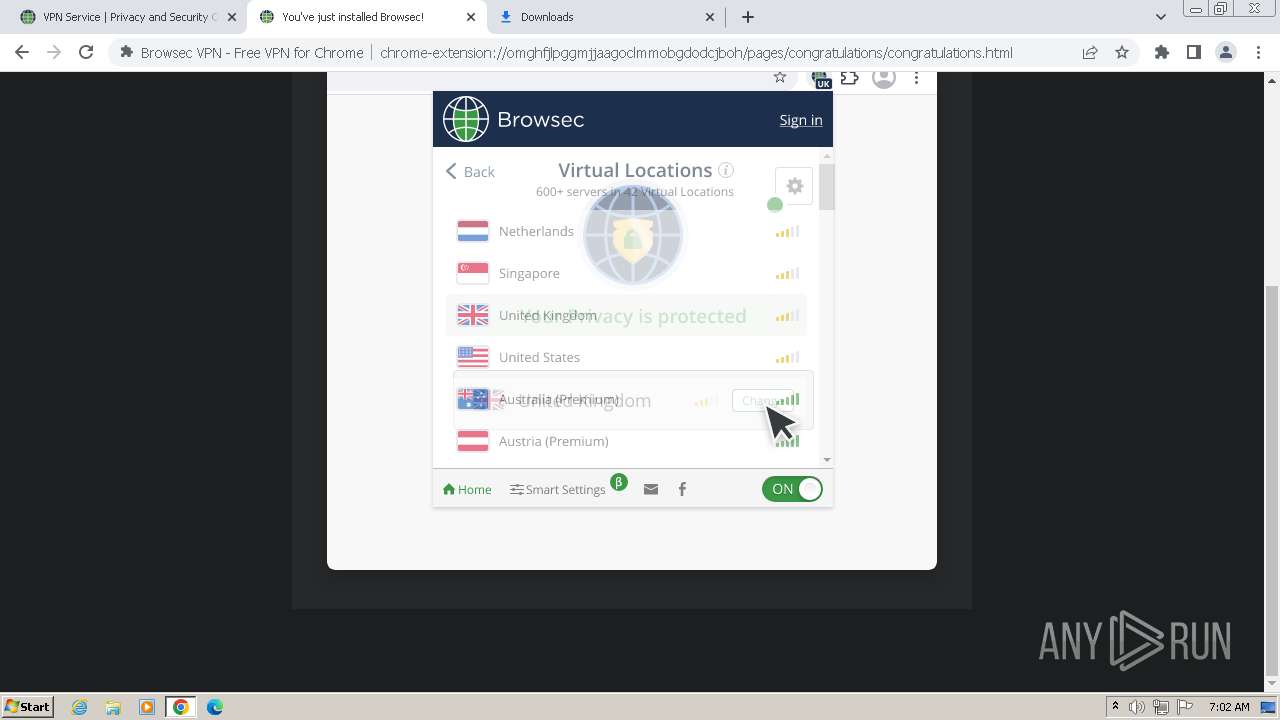Select the Australia (Premium) location
Image resolution: width=1280 pixels, height=720 pixels.
tap(627, 399)
